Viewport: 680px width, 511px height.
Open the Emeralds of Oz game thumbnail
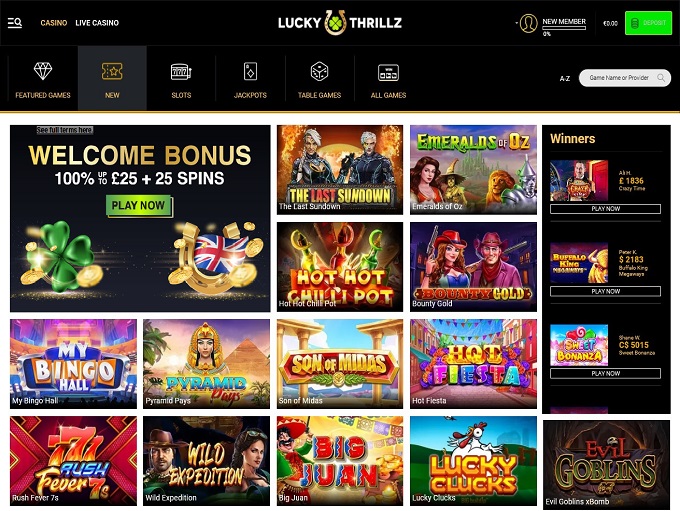coord(473,170)
